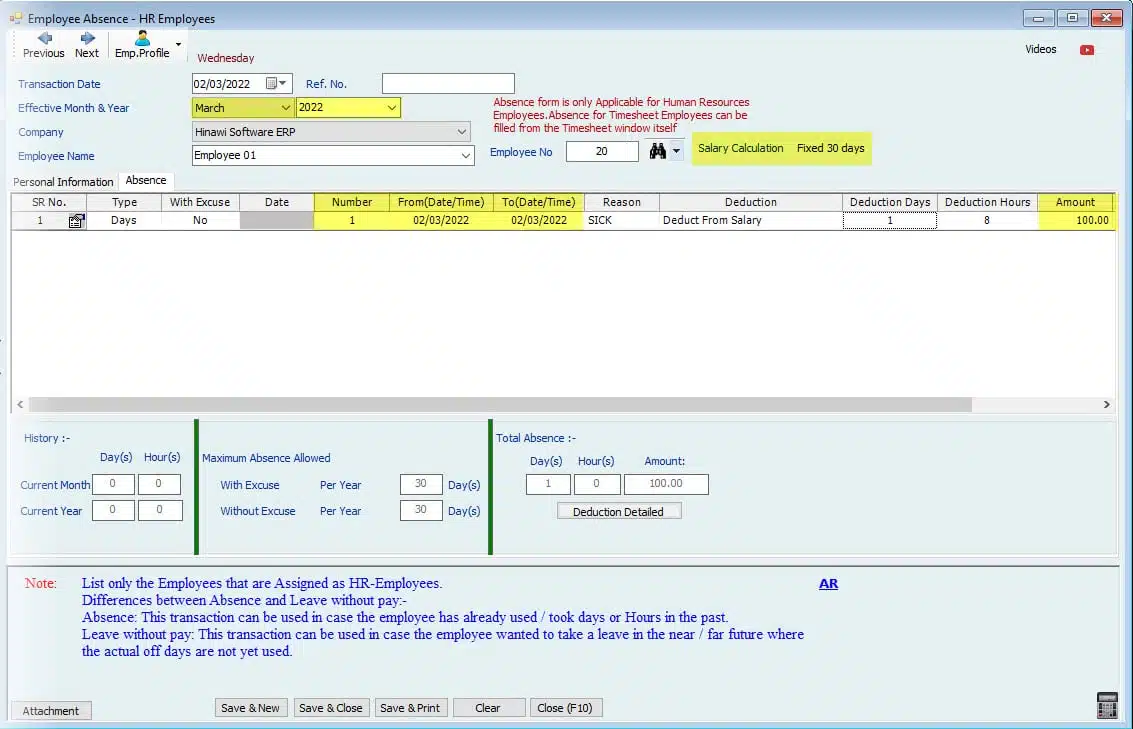Open Effective Year dropdown (2022)
Screen dimensions: 1133x729
(x=348, y=108)
